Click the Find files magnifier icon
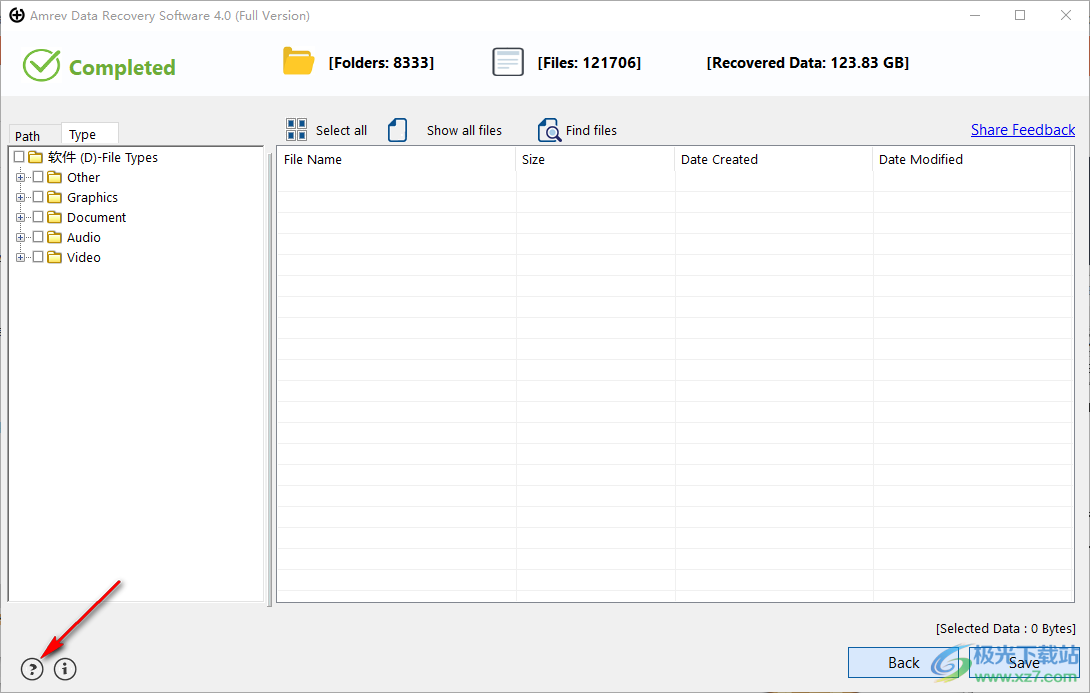Screen dimensions: 1090x693 (548, 130)
